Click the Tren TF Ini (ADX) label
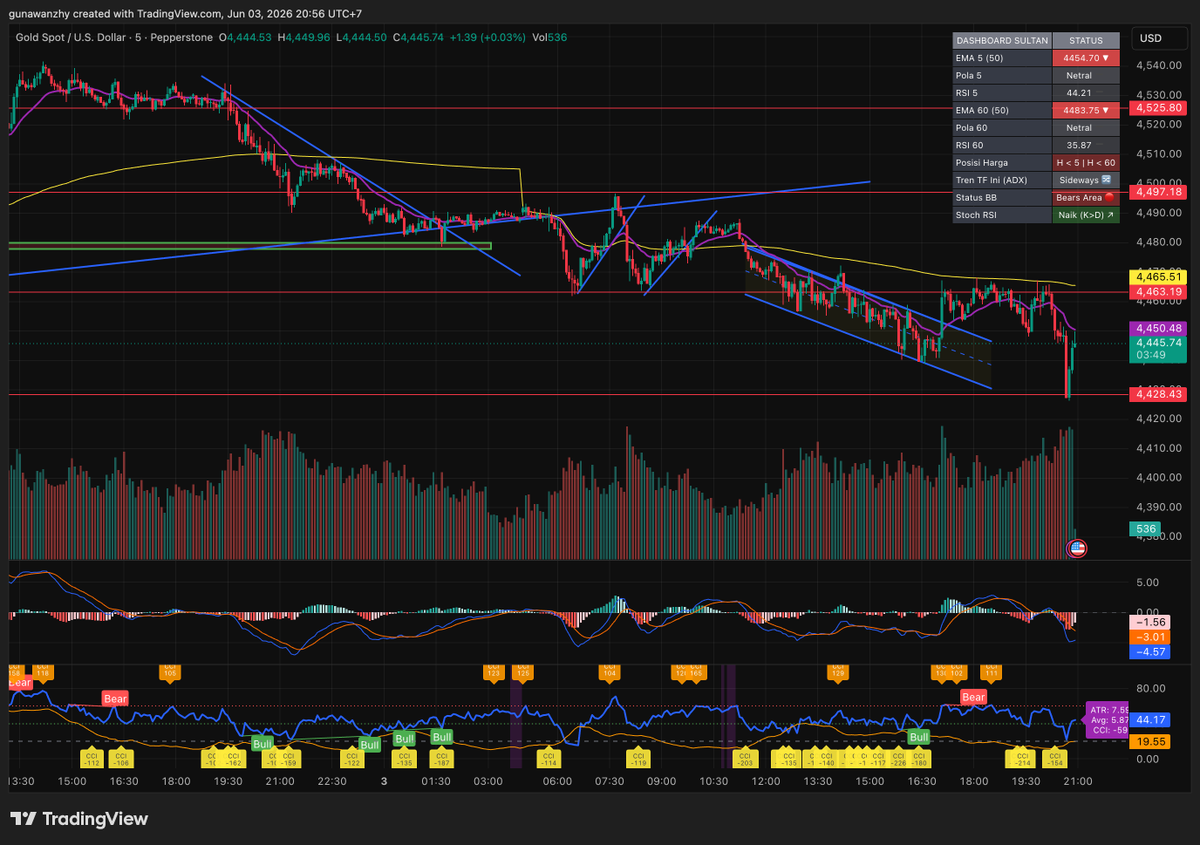This screenshot has height=845, width=1200. click(x=991, y=180)
